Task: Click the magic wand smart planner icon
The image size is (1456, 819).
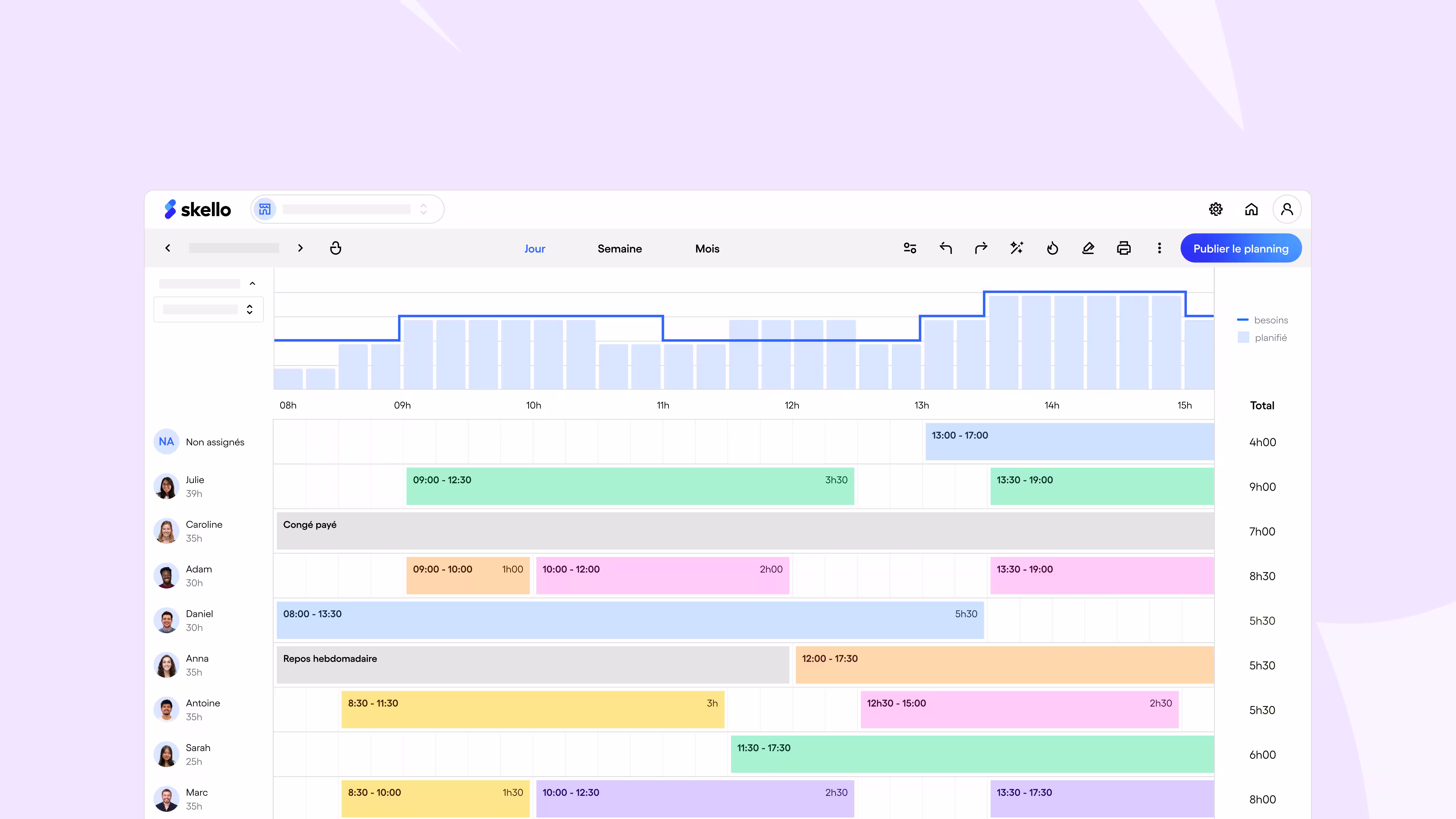Action: coord(1017,248)
